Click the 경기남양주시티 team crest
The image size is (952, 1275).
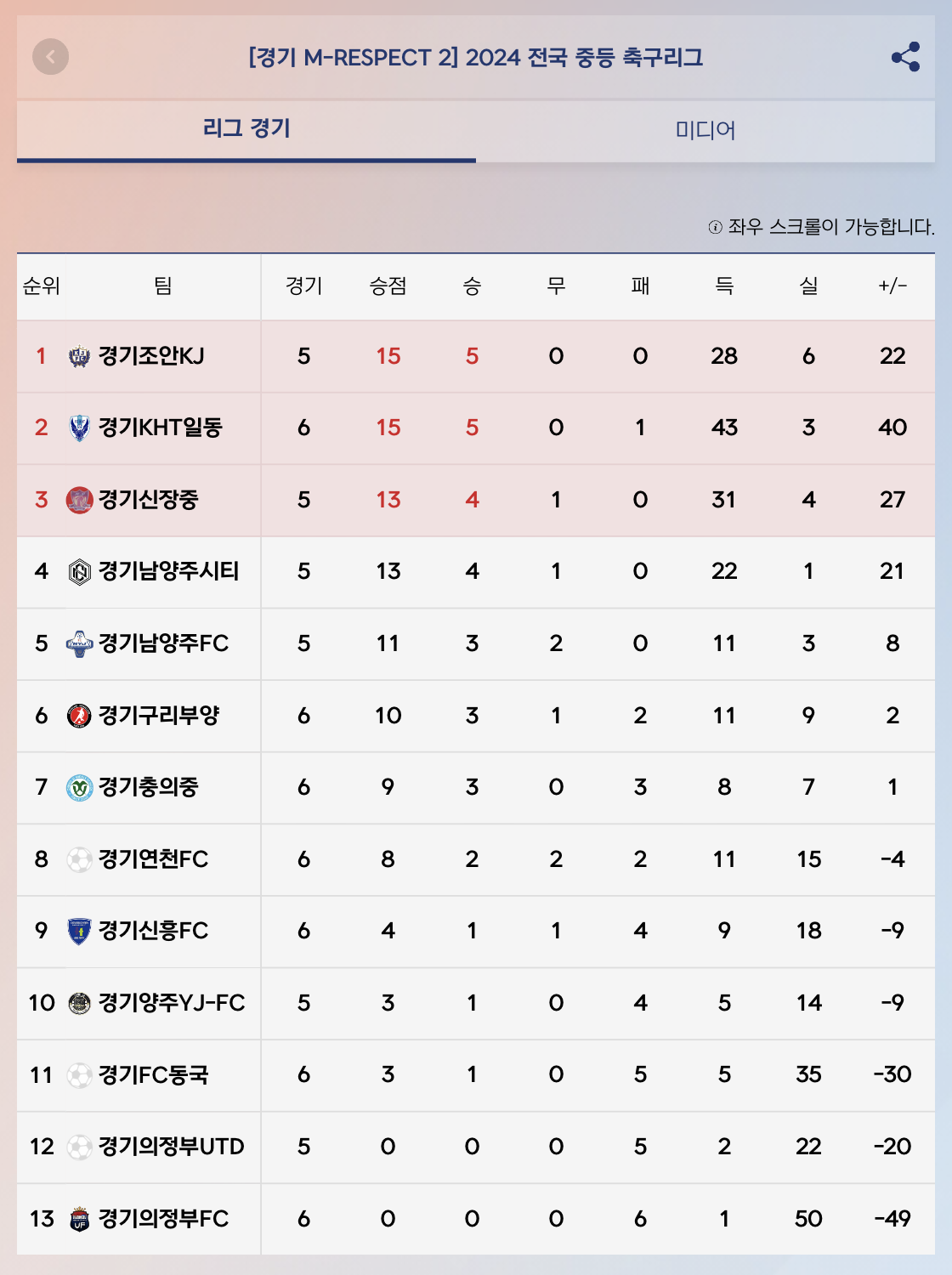(x=79, y=572)
